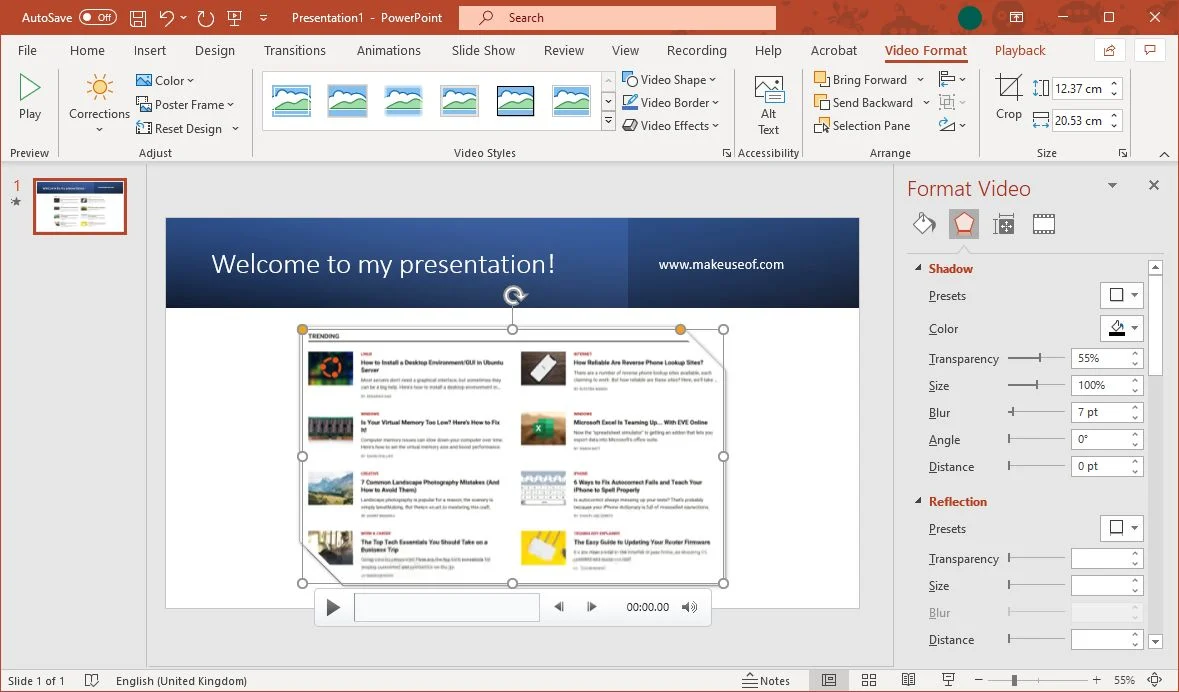Click the Selection Pane button
Viewport: 1179px width, 692px height.
[862, 126]
